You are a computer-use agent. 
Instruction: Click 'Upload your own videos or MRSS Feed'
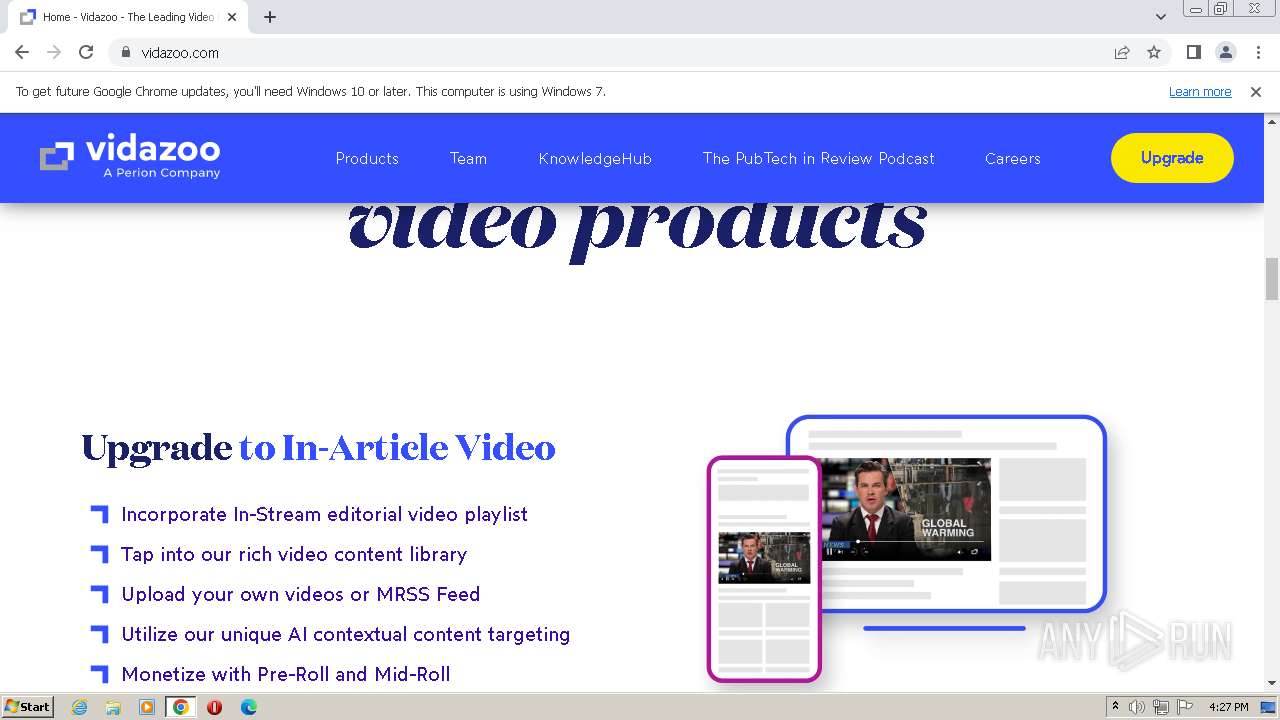300,594
